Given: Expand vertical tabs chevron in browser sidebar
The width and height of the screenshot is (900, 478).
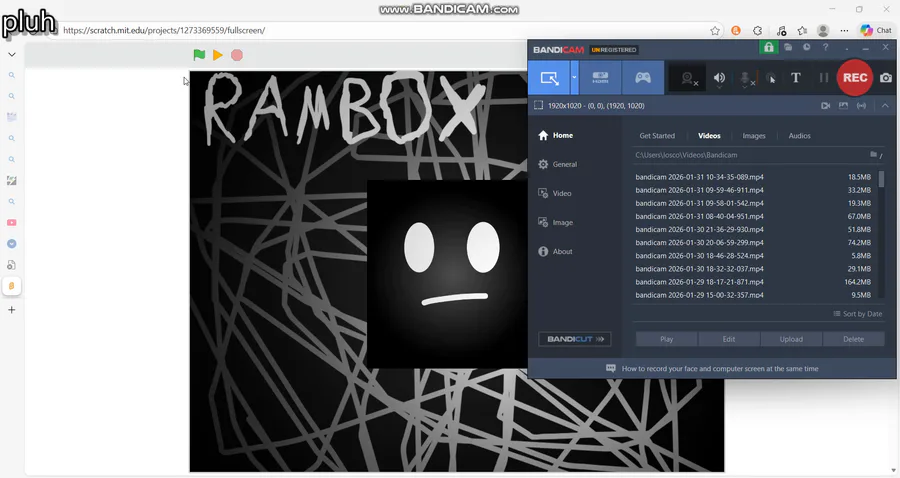Looking at the screenshot, I should 11,55.
